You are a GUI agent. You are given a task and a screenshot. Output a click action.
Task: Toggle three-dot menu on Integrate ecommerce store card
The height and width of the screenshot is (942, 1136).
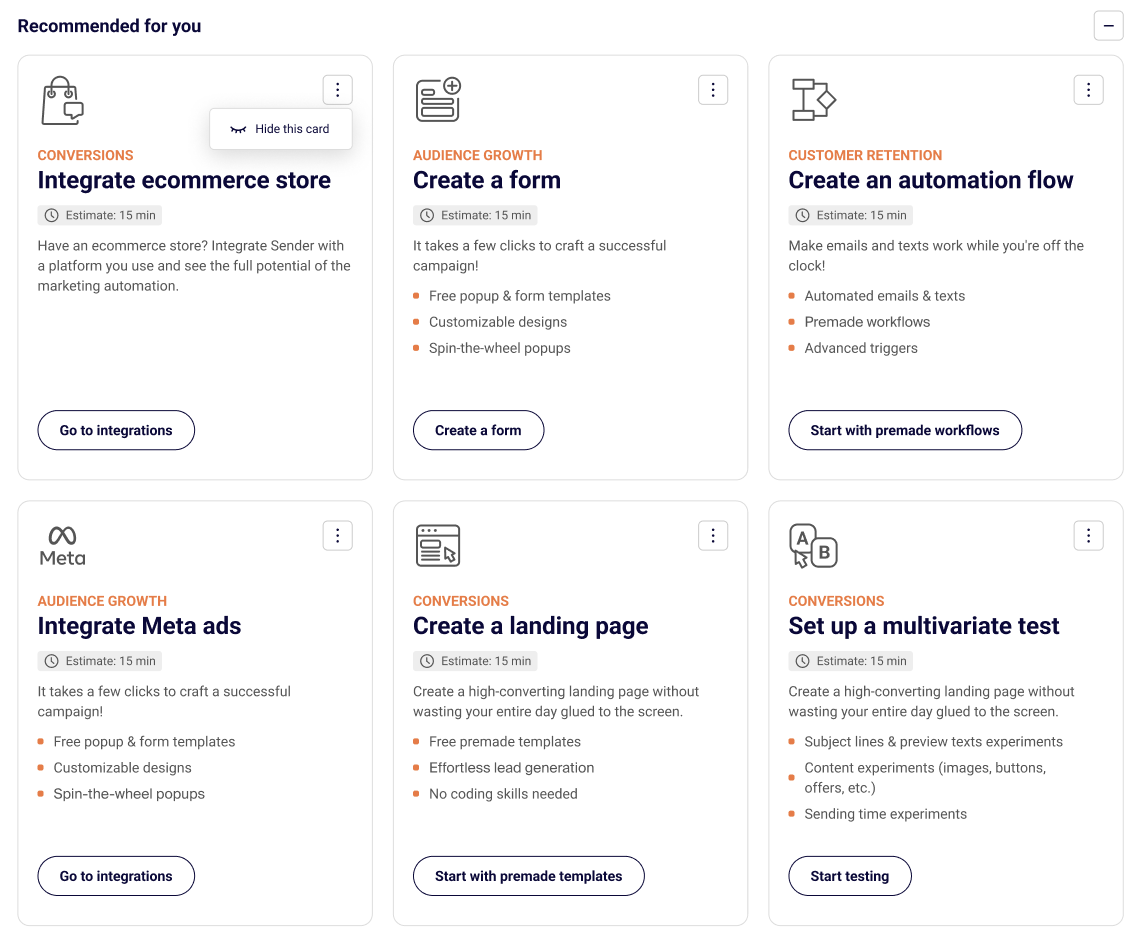338,90
